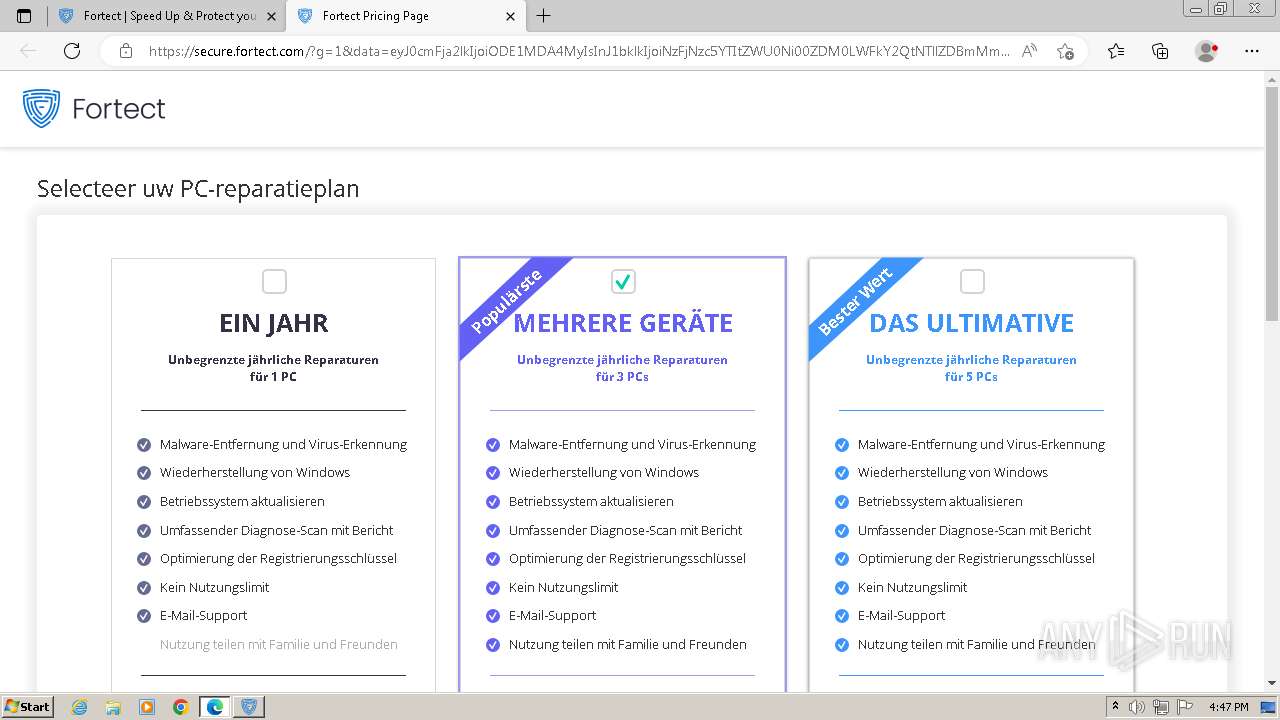Viewport: 1280px width, 720px height.
Task: Open the Collections icon
Action: click(x=1160, y=51)
